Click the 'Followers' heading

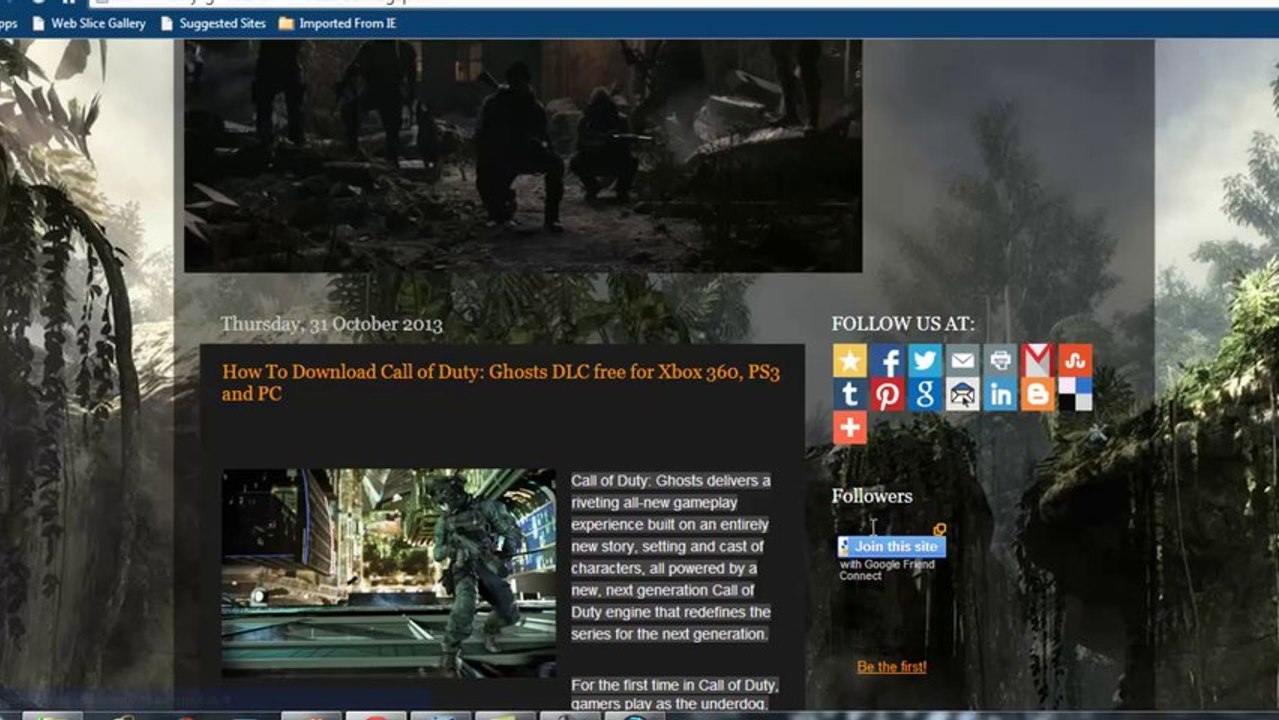coord(871,496)
